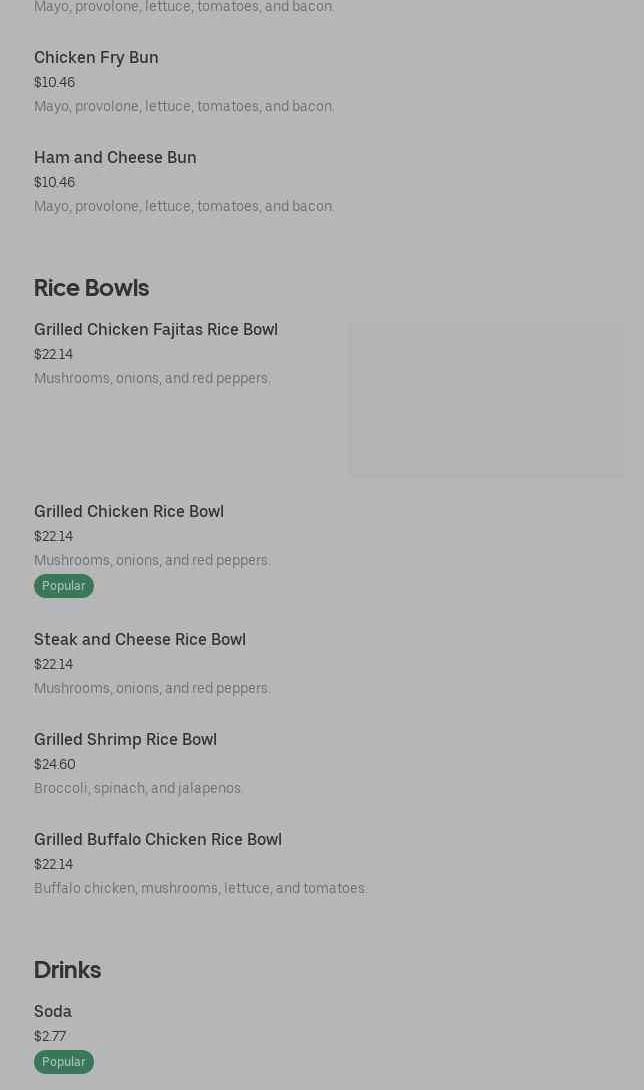Click the Rice Bowls section heading
The image size is (644, 1090).
tap(91, 288)
